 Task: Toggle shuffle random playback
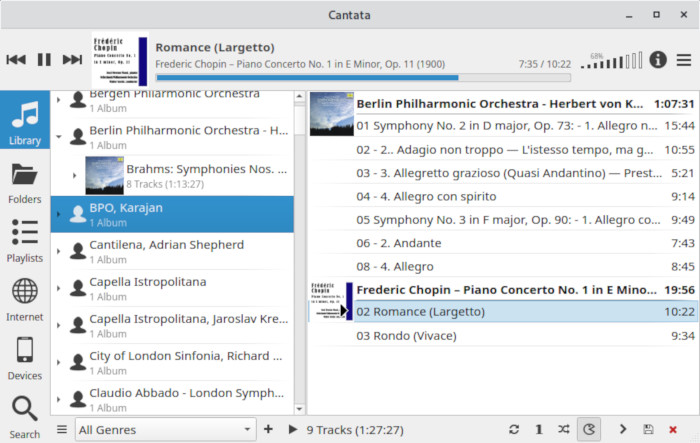(x=563, y=430)
